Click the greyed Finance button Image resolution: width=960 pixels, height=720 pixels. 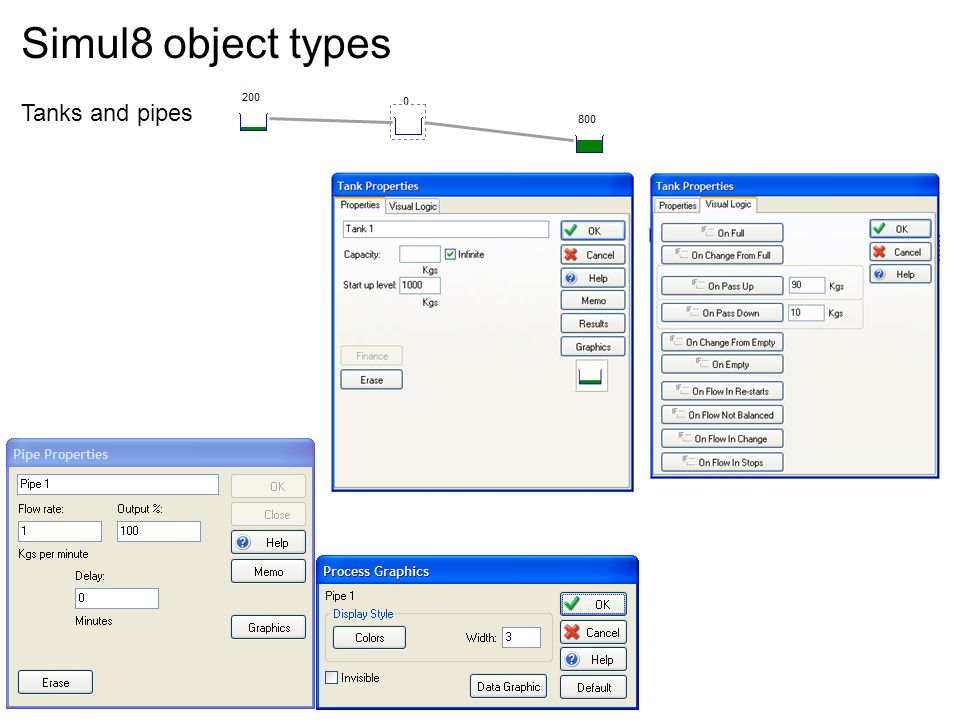[x=372, y=356]
